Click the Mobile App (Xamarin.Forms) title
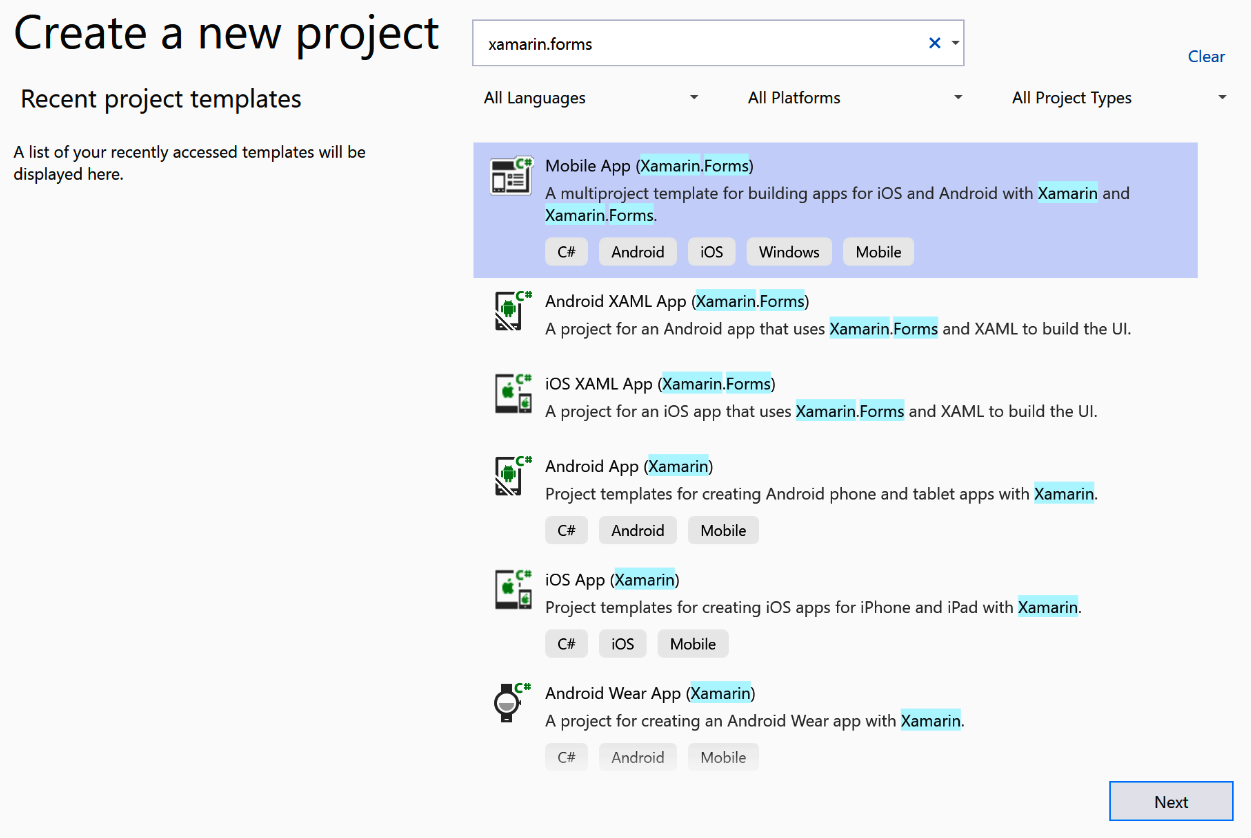The width and height of the screenshot is (1251, 838). click(x=649, y=166)
